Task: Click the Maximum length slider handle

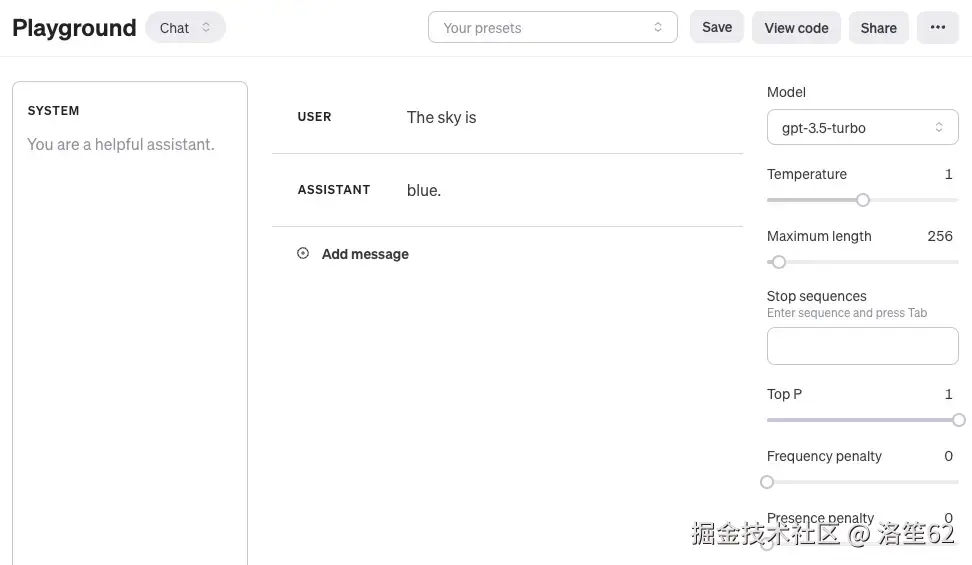Action: [779, 262]
